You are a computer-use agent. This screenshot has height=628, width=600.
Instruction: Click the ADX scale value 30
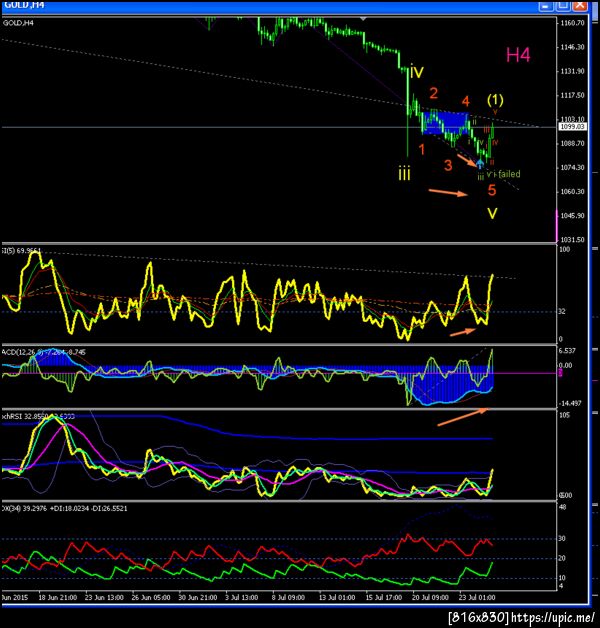(x=562, y=539)
